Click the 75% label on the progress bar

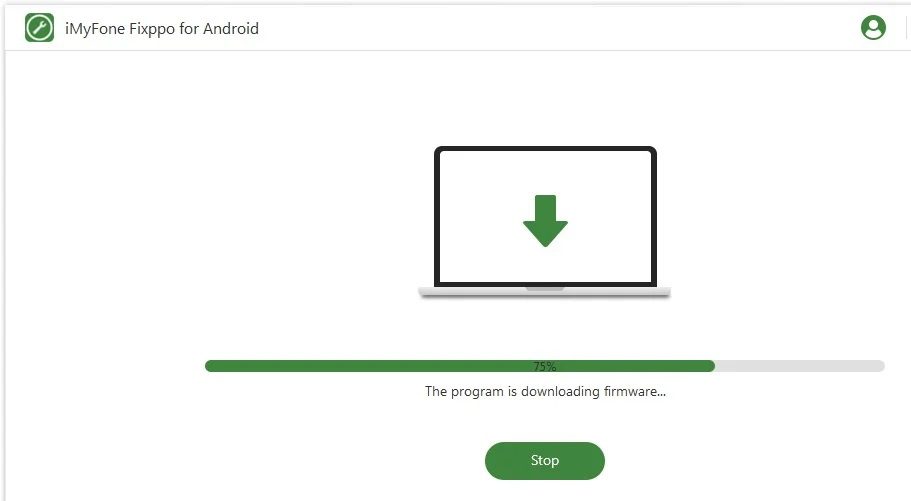tap(545, 366)
